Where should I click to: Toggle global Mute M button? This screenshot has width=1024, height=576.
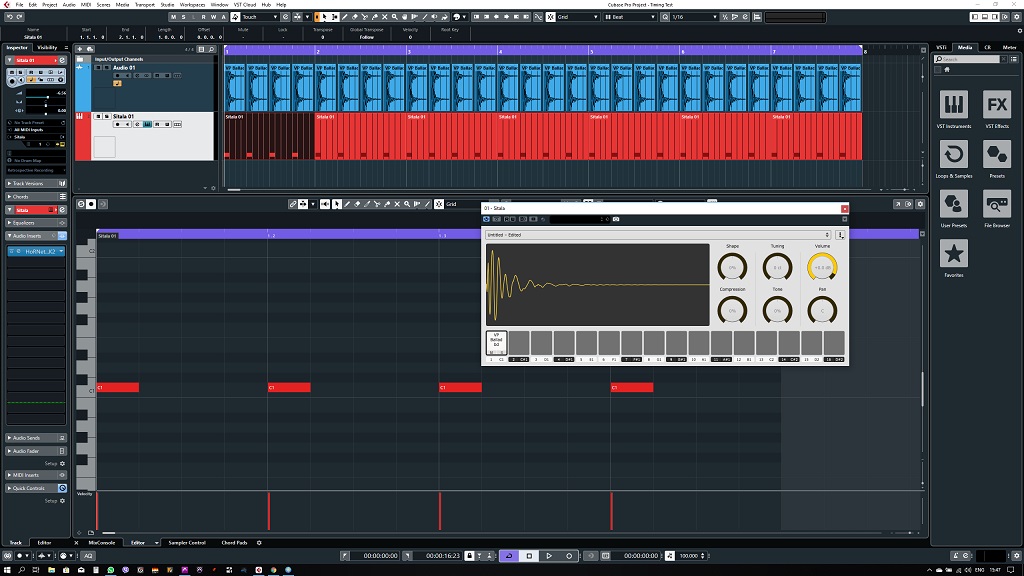click(174, 17)
